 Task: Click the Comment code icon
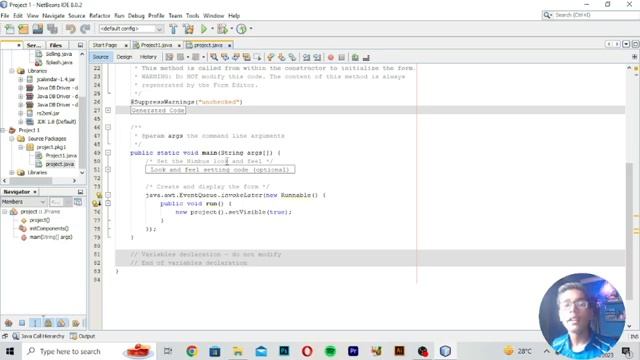click(x=355, y=58)
